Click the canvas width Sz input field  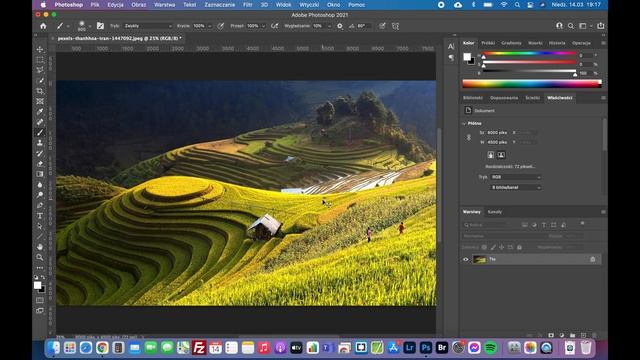[498, 133]
